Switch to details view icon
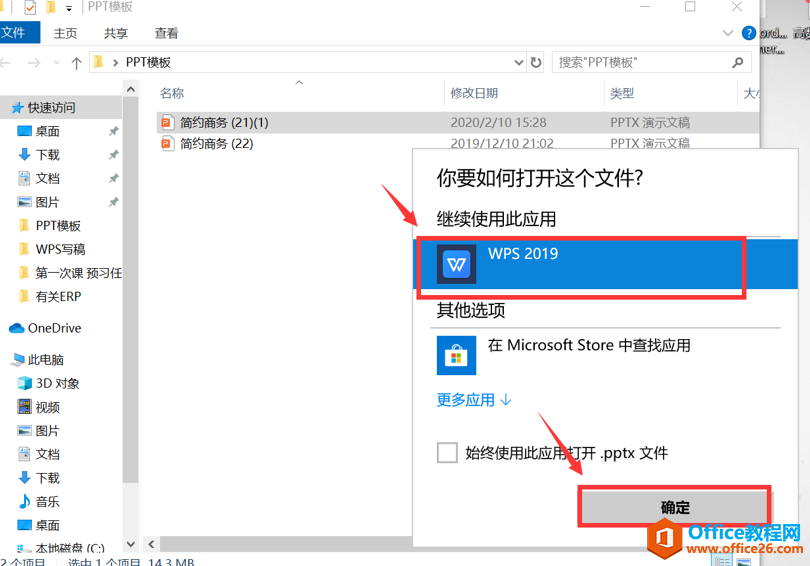Viewport: 810px width, 566px height. [x=723, y=561]
